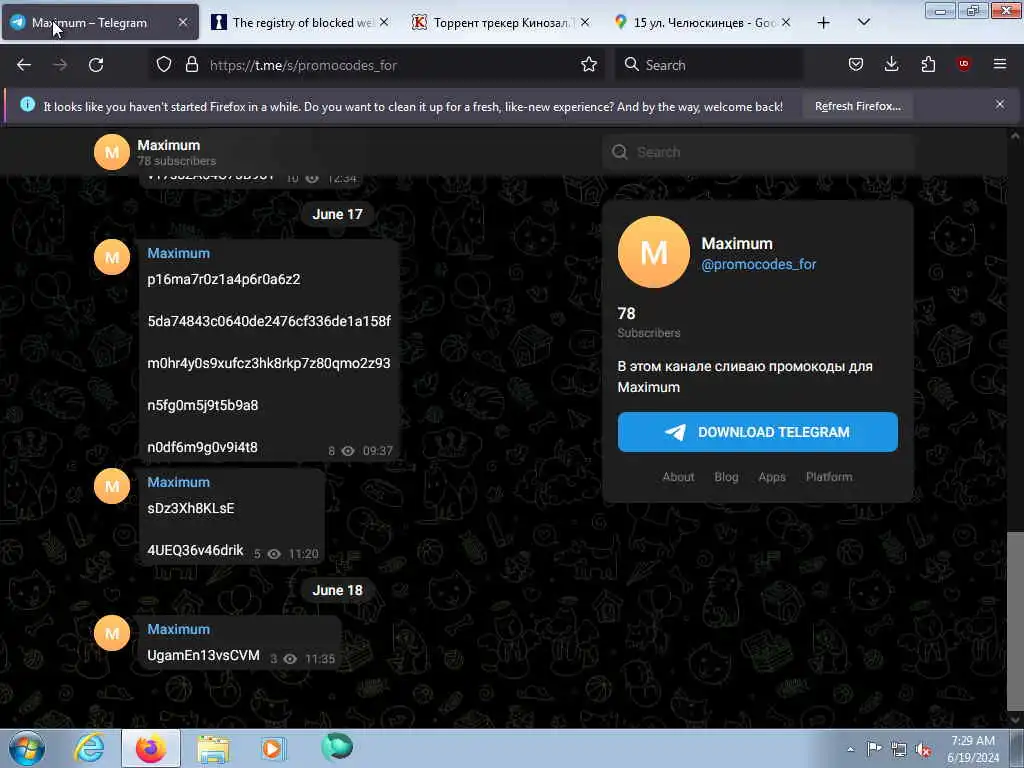The height and width of the screenshot is (768, 1024).
Task: Click the green round taskbar app icon
Action: (x=337, y=747)
